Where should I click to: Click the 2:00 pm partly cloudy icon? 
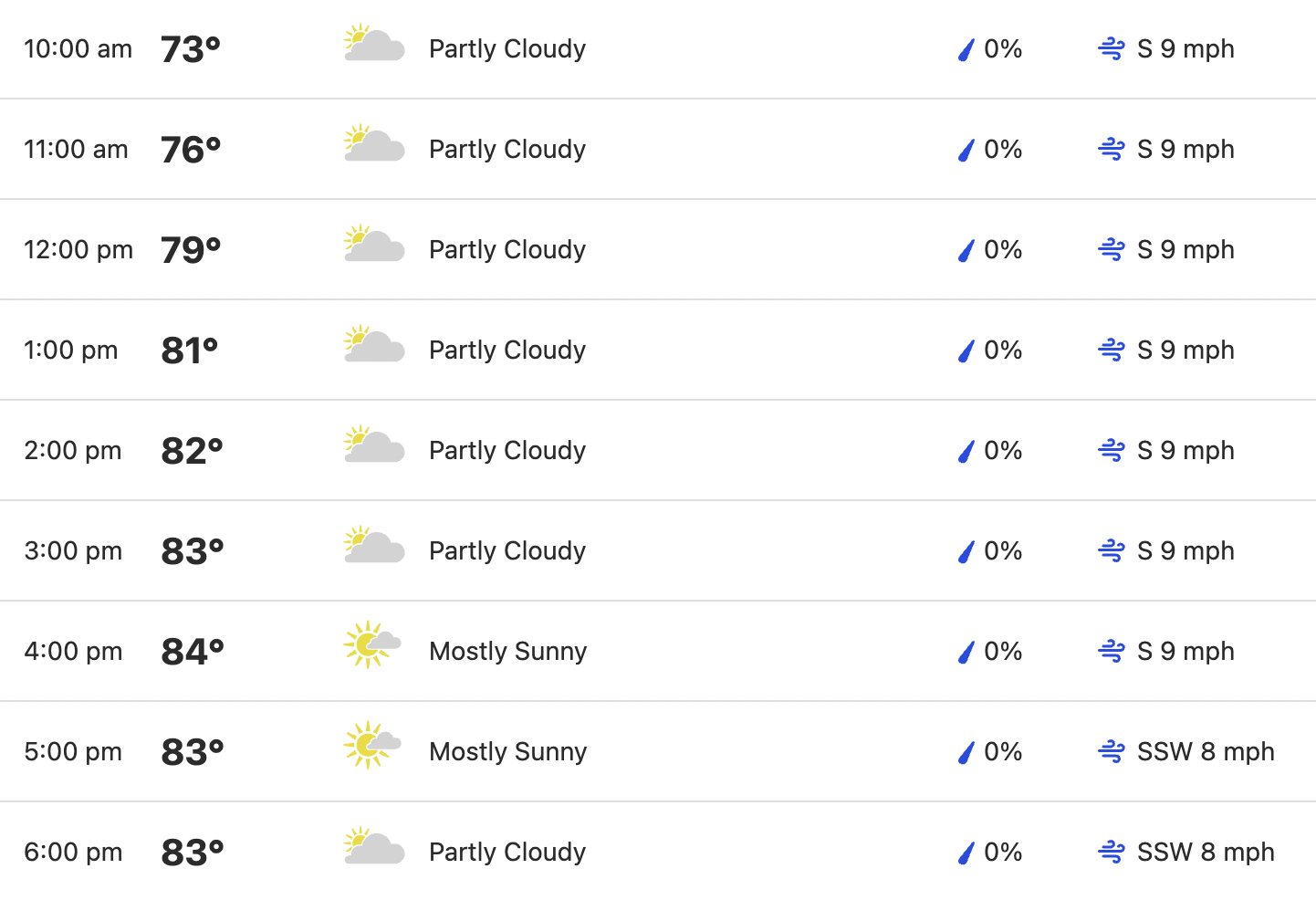coord(374,445)
